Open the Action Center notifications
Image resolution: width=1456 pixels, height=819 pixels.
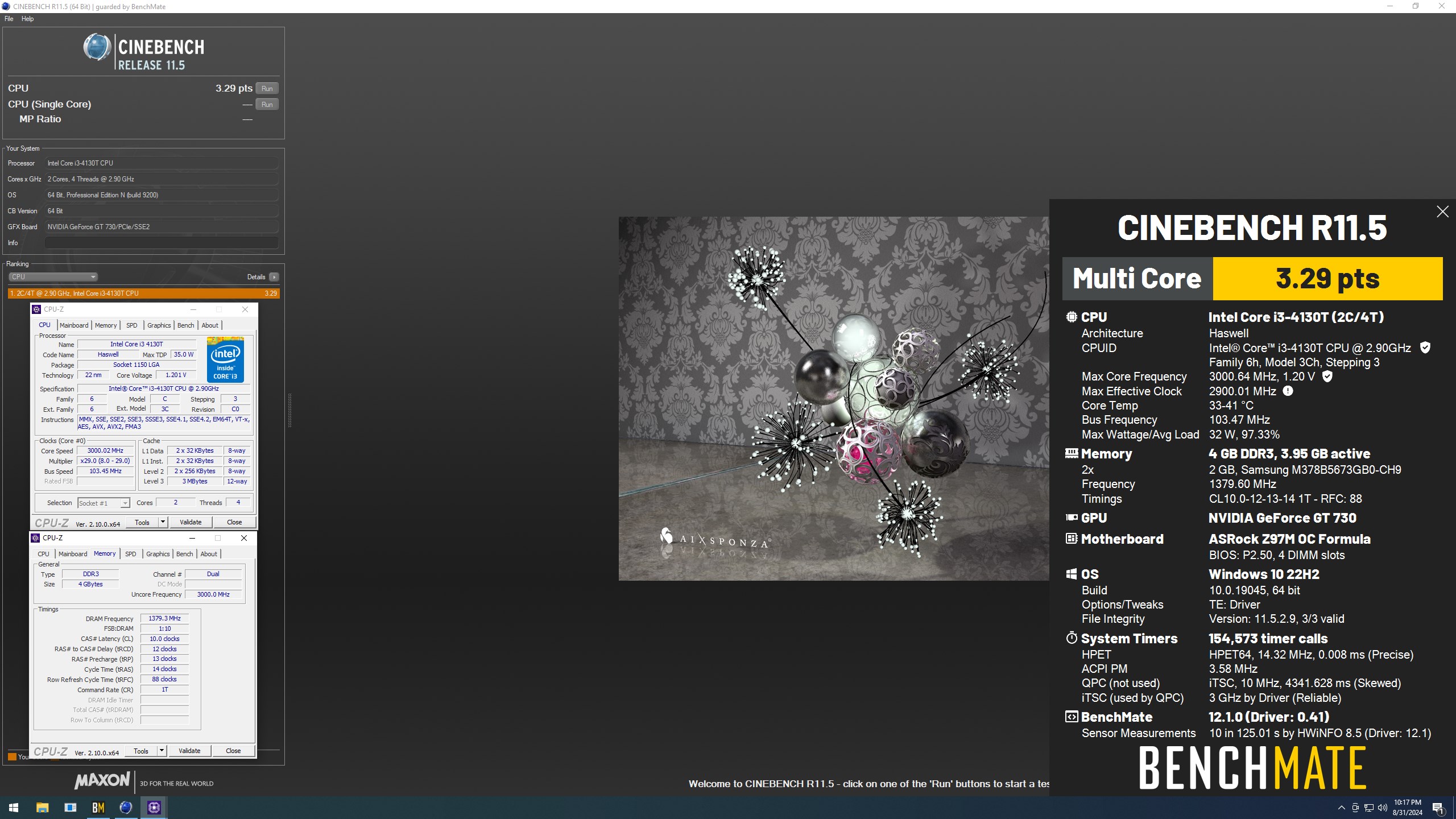[1438, 808]
